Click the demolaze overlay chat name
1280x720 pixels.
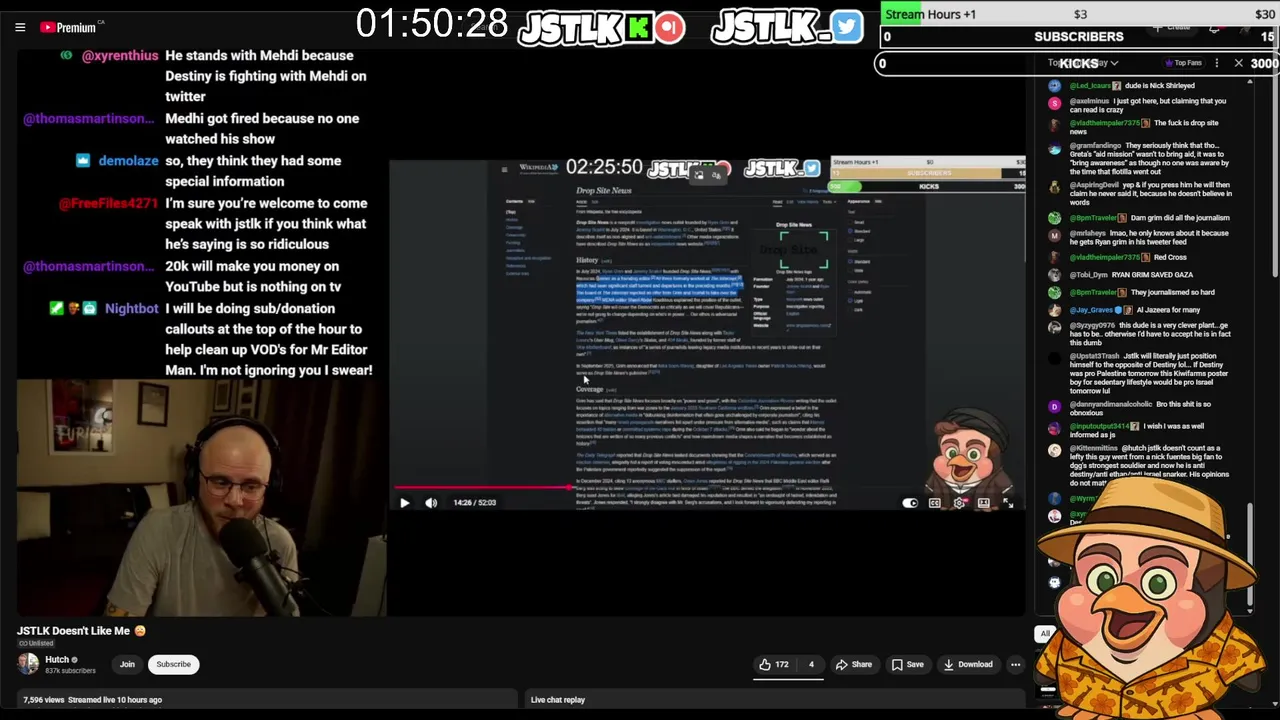128,161
